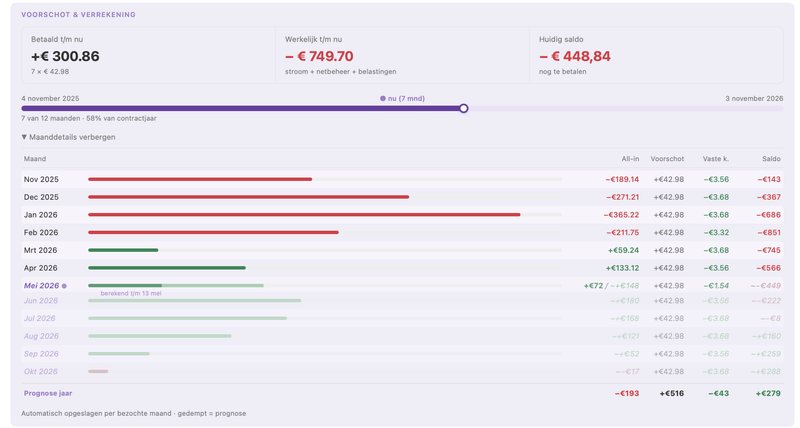Open the Mei 2026 current month row
Screen dimensions: 800x428
click(x=402, y=286)
